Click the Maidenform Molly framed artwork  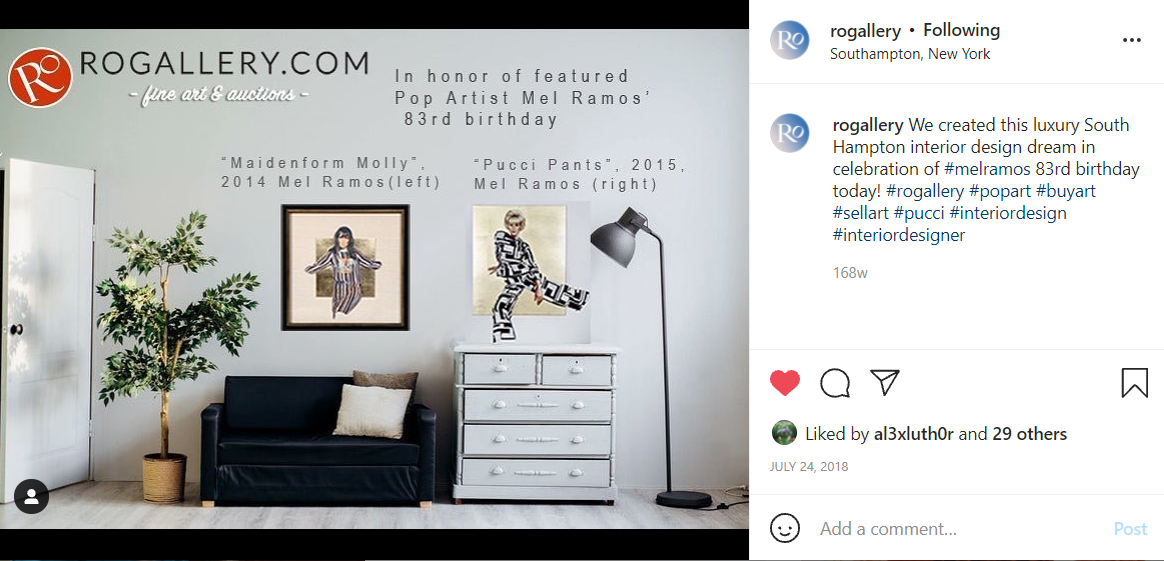[346, 267]
